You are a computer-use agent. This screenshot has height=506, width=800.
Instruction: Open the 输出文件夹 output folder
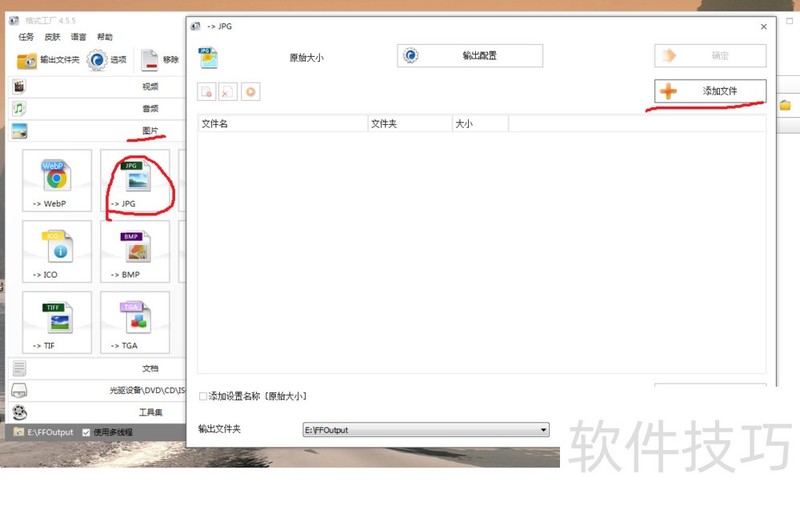48,60
